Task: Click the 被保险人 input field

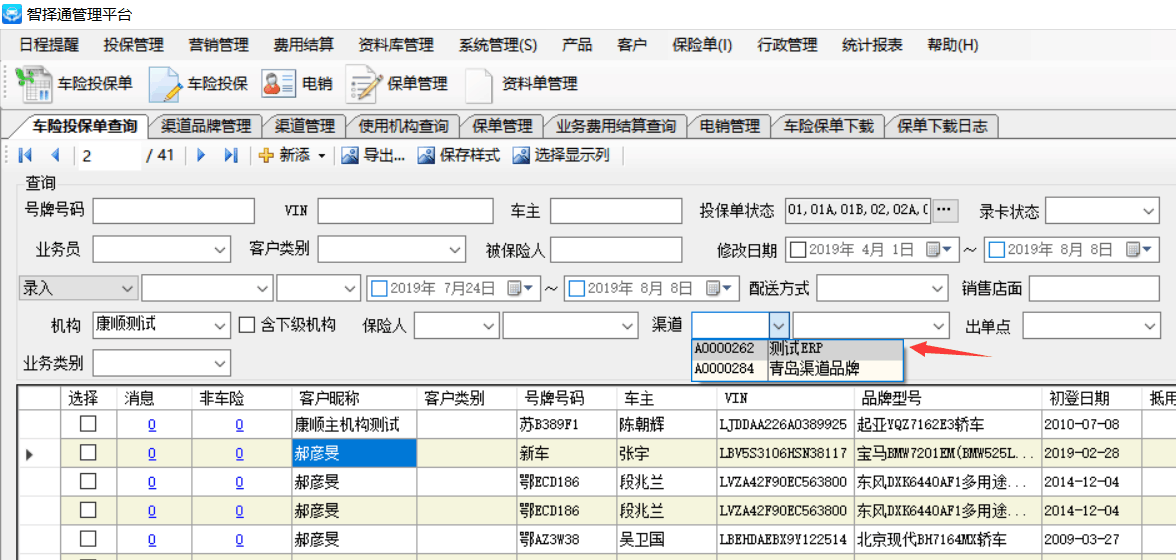Action: click(x=615, y=250)
